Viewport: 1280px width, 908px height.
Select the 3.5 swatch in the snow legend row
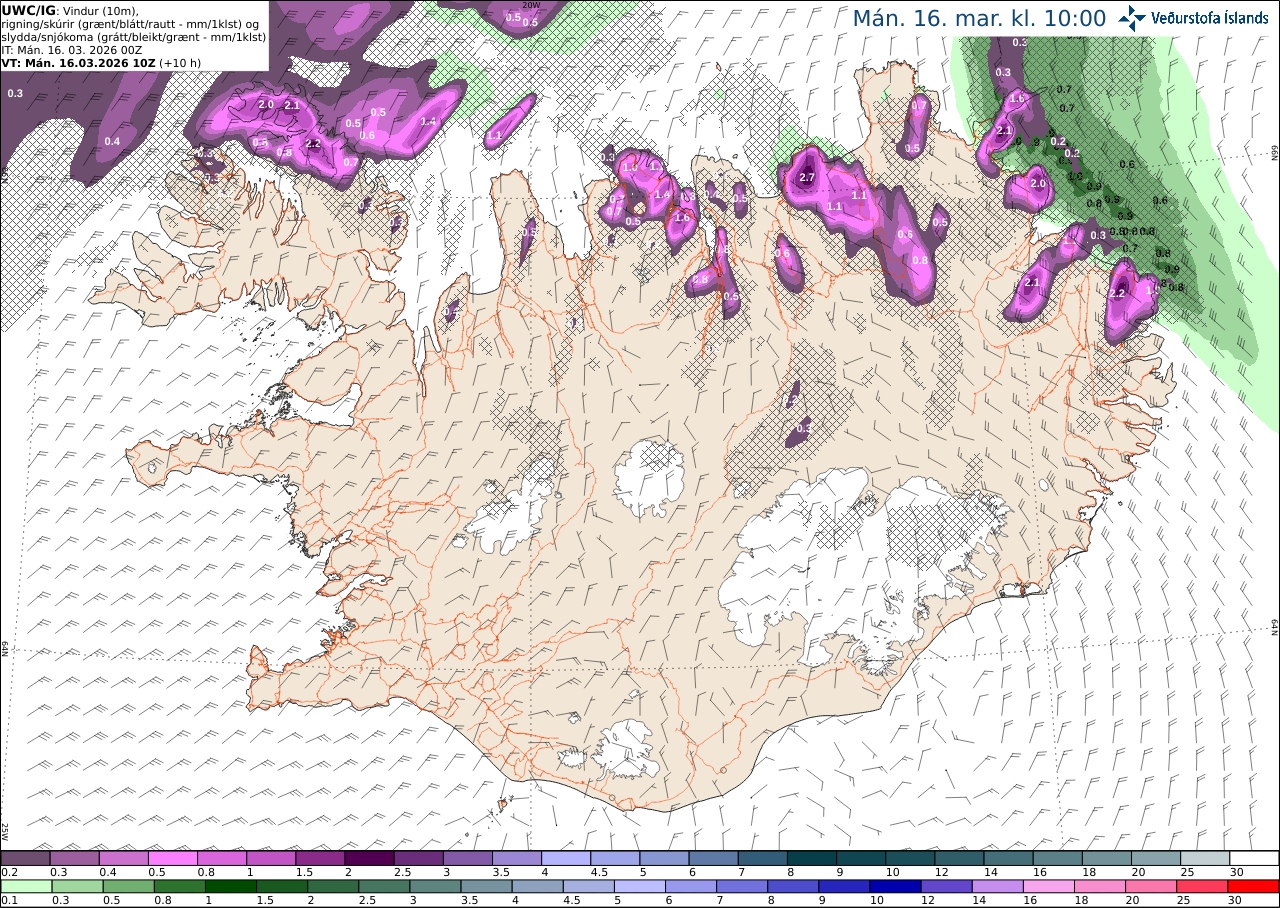coord(516,858)
